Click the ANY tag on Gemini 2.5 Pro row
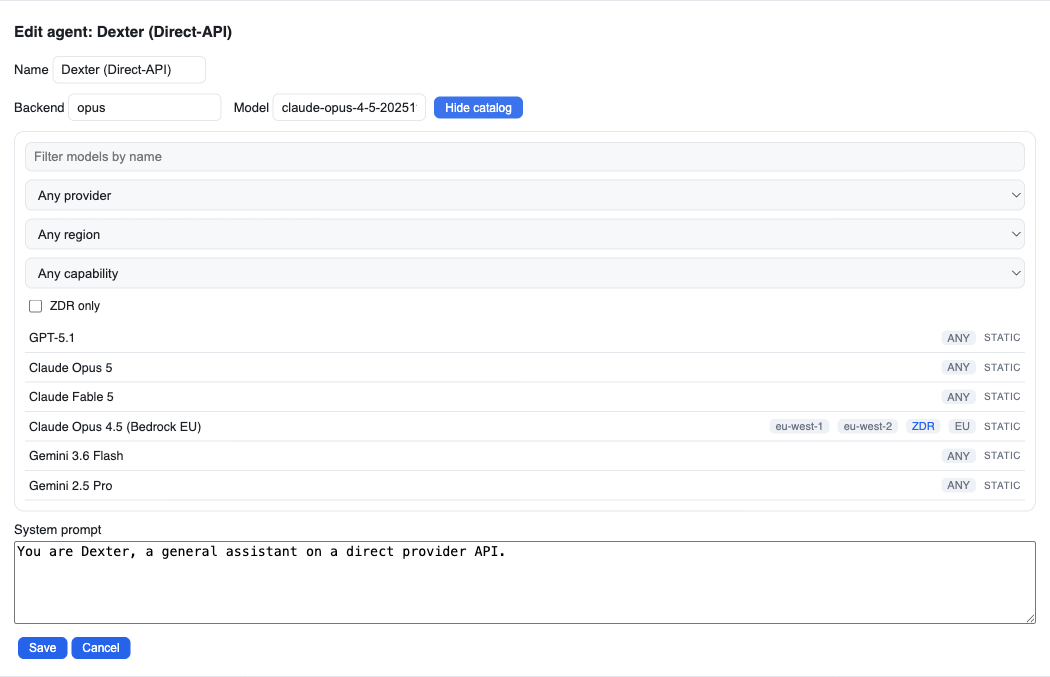Screen dimensions: 1050x677 click(x=958, y=485)
